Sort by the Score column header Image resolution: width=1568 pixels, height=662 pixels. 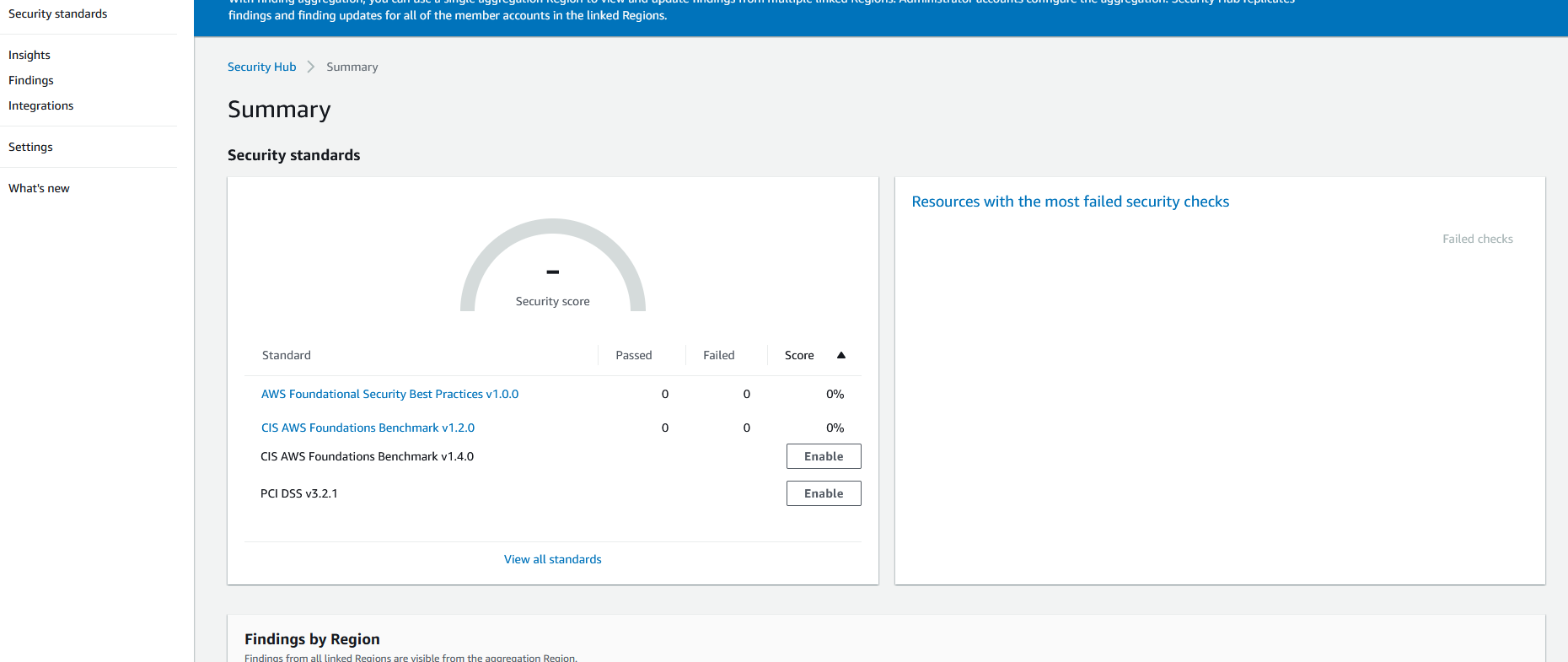799,355
